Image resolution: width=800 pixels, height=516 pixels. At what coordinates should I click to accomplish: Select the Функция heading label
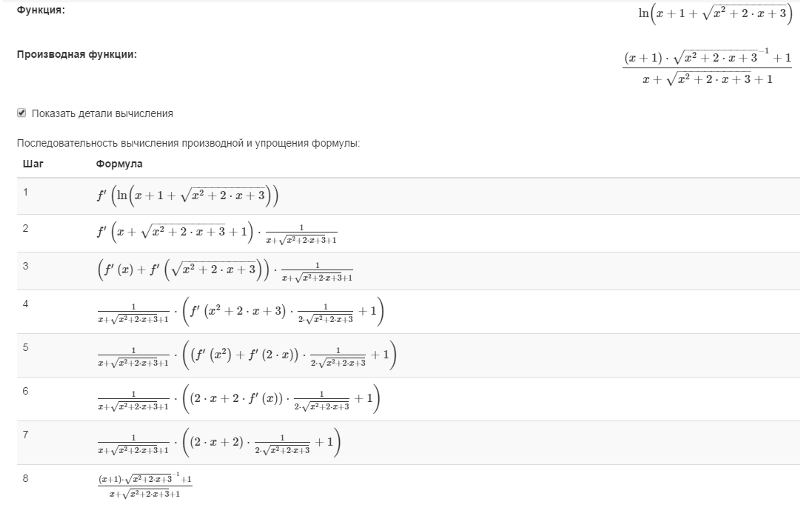pyautogui.click(x=41, y=10)
